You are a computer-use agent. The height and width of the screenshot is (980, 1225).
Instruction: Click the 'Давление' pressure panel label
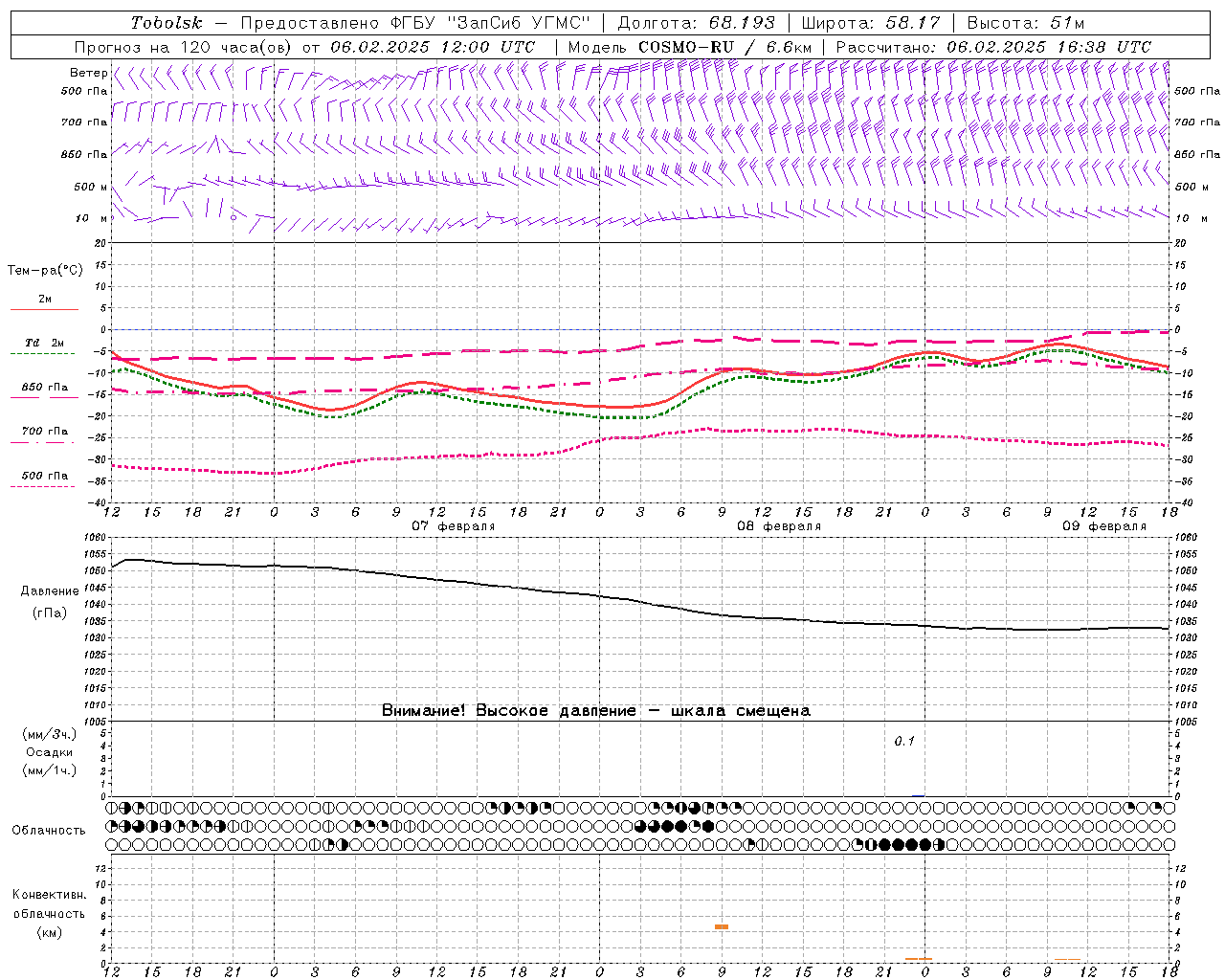[50, 591]
